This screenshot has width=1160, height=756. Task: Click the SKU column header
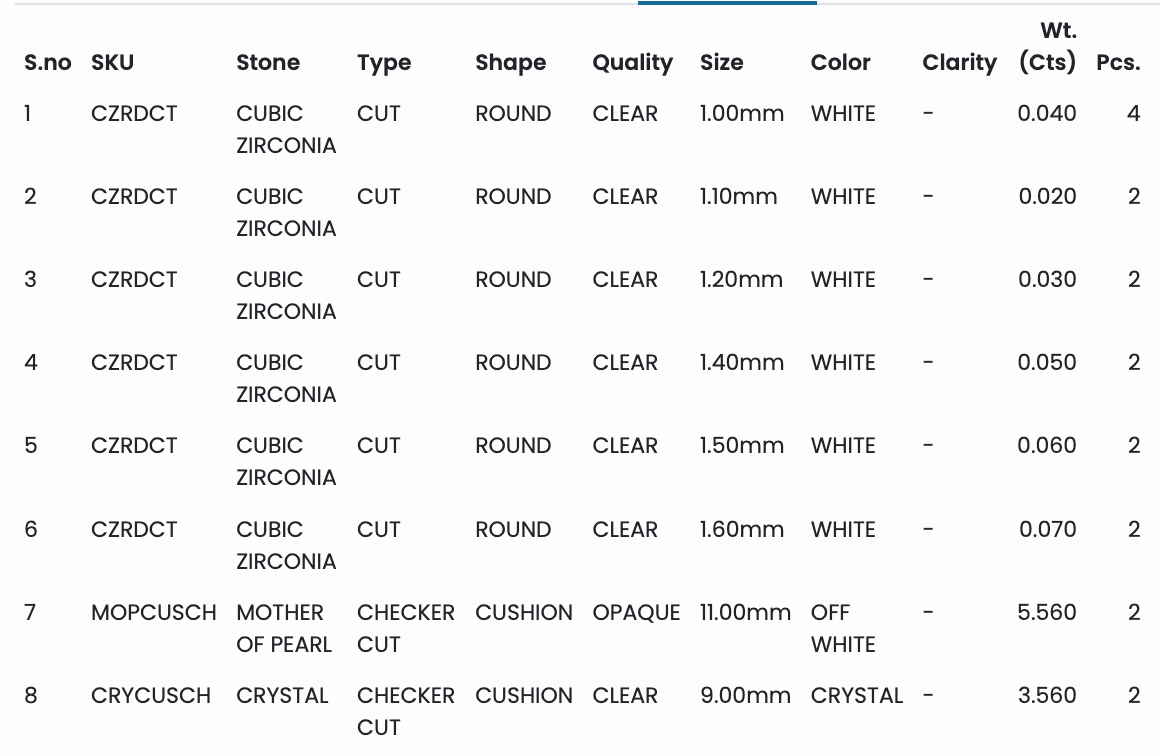(112, 63)
